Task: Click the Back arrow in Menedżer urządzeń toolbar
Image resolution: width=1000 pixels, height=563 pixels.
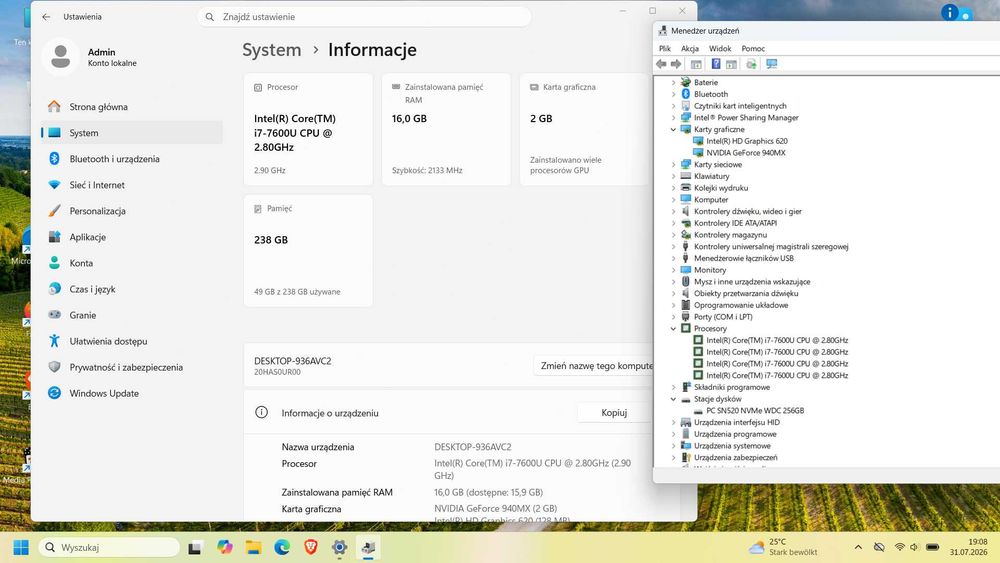Action: (x=661, y=64)
